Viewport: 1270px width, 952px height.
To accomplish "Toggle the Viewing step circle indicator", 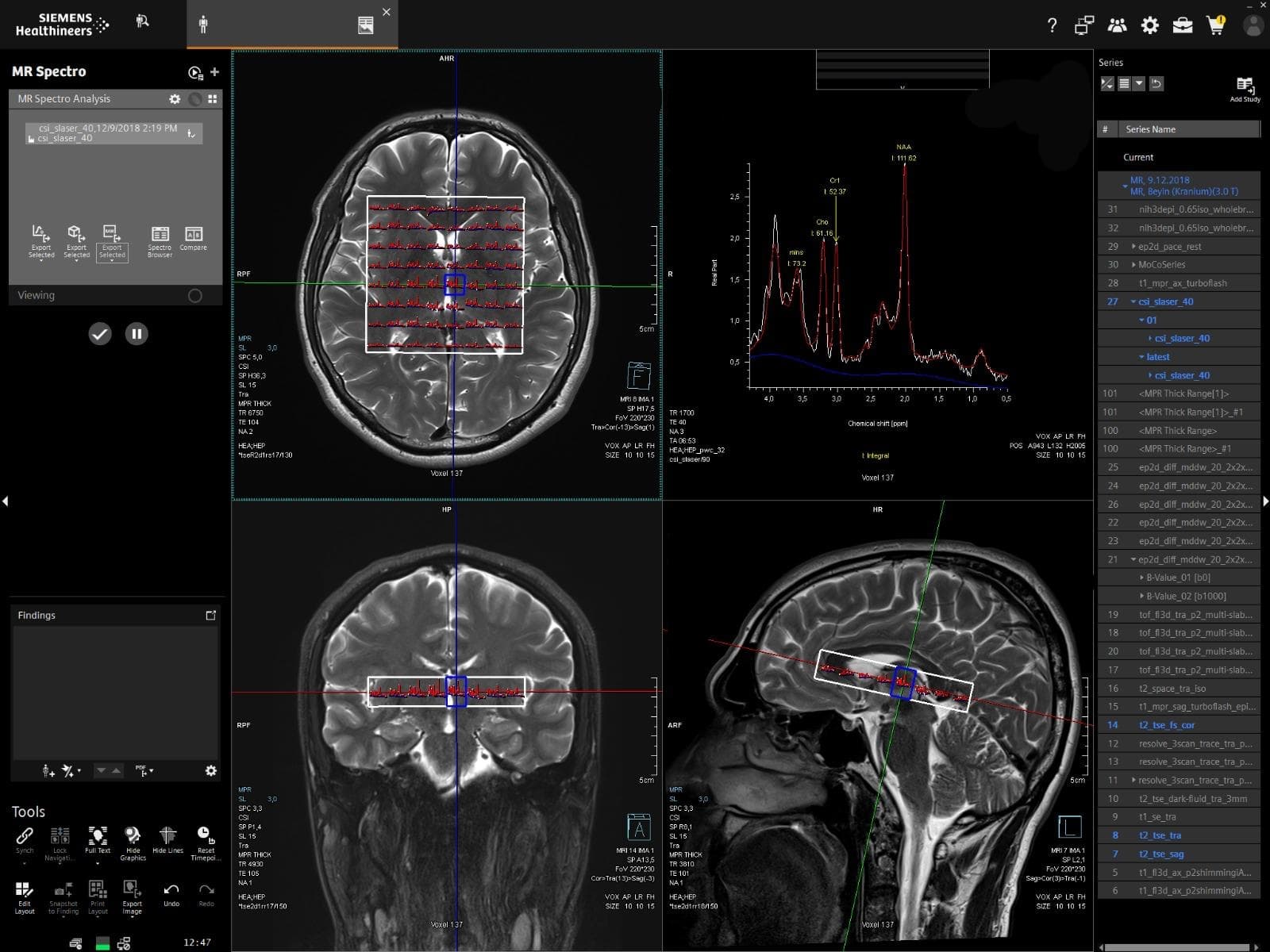I will pos(195,295).
